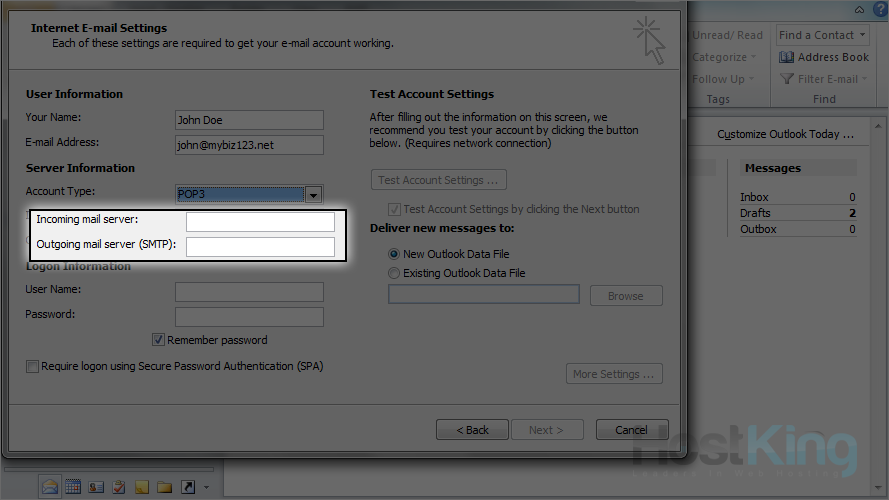Open Outlook Help question mark icon
This screenshot has width=889, height=500.
click(880, 9)
